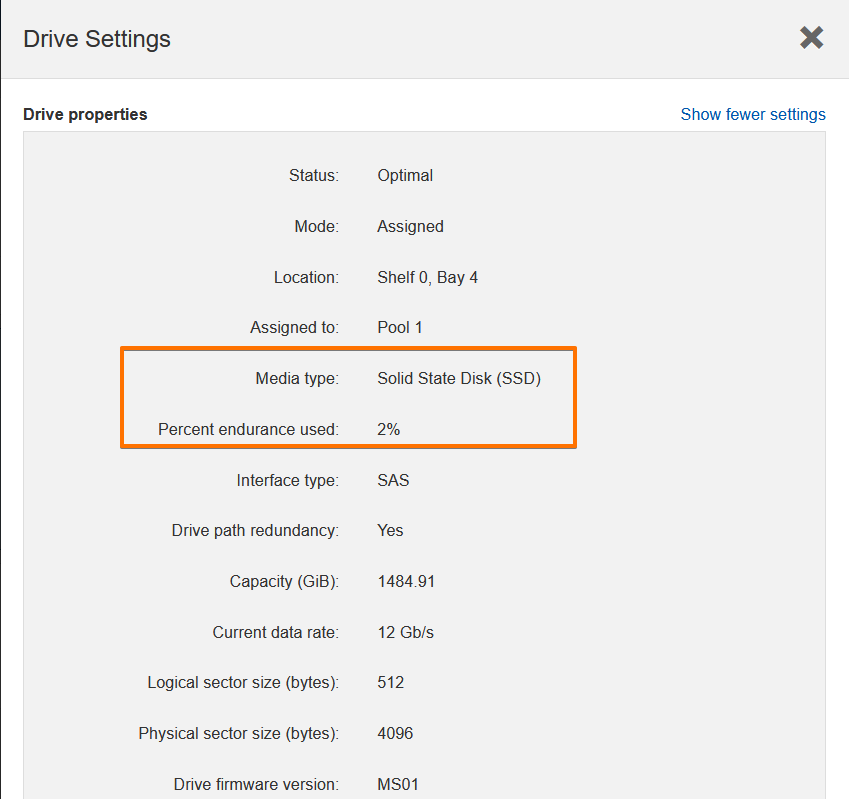
Task: Select the Interface type: label
Action: point(288,480)
